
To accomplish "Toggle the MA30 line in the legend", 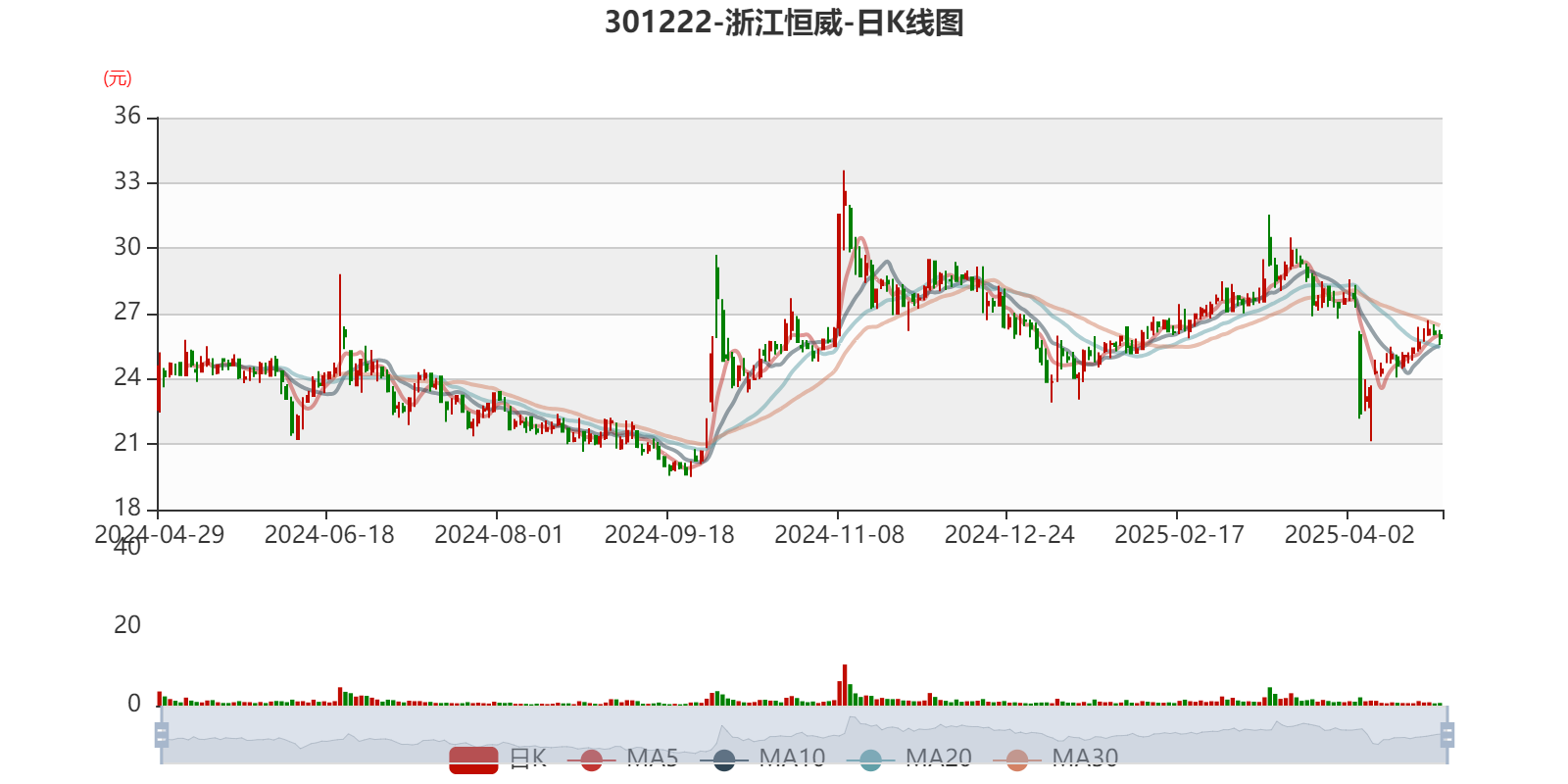I will (1055, 759).
